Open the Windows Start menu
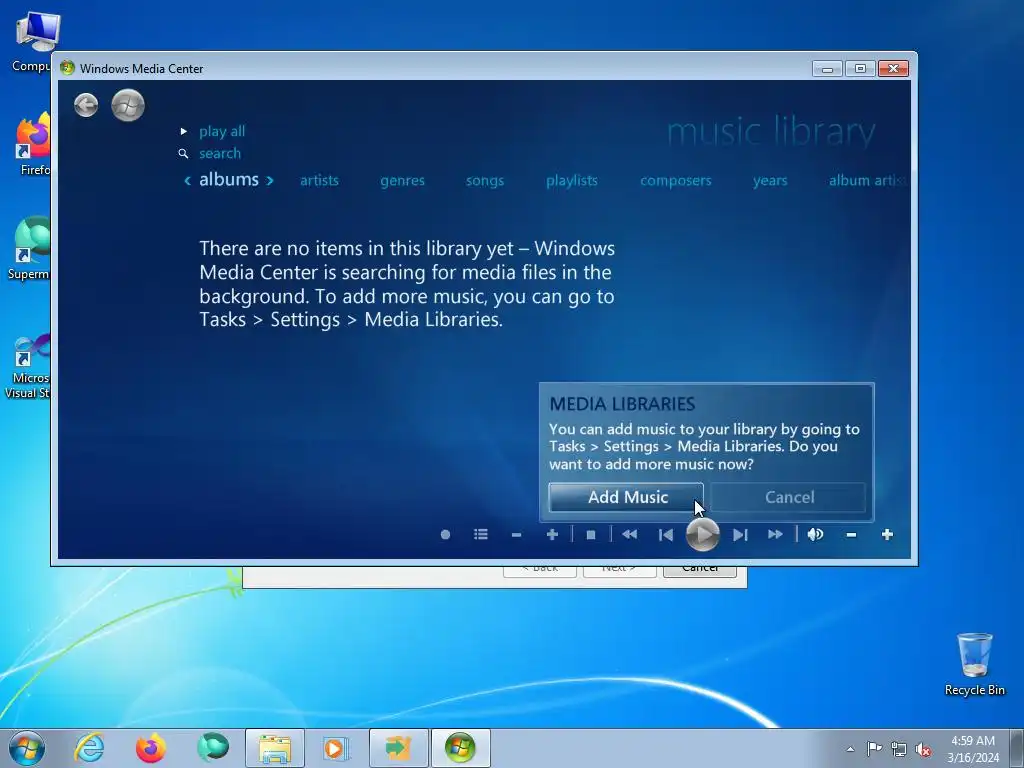This screenshot has width=1024, height=768. pyautogui.click(x=26, y=748)
